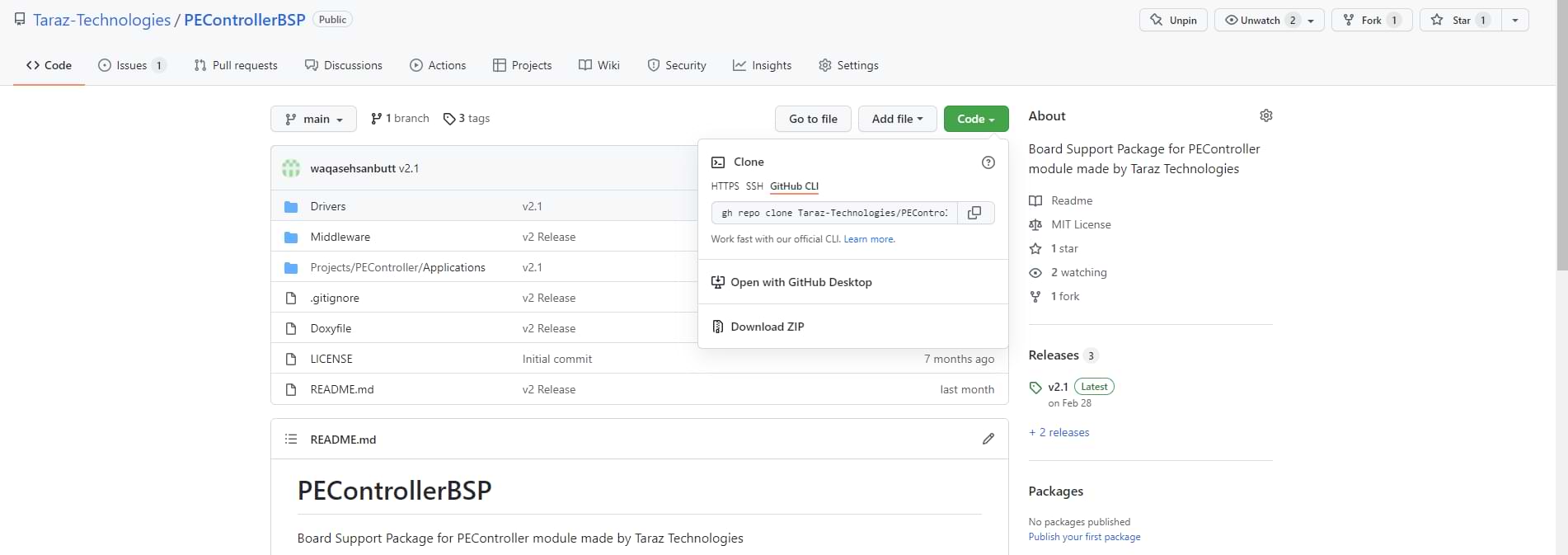Click the README.md file icon in file list
Image resolution: width=1568 pixels, height=555 pixels.
click(291, 389)
